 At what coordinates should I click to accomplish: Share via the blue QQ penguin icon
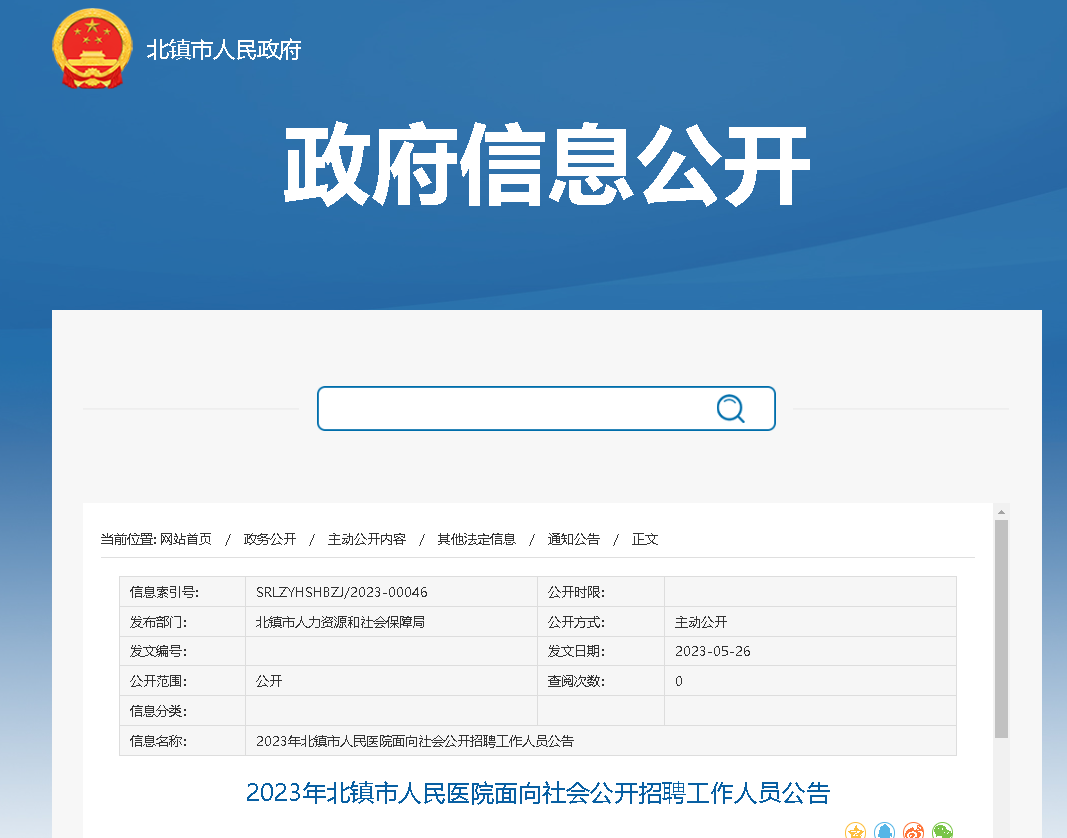pos(884,831)
